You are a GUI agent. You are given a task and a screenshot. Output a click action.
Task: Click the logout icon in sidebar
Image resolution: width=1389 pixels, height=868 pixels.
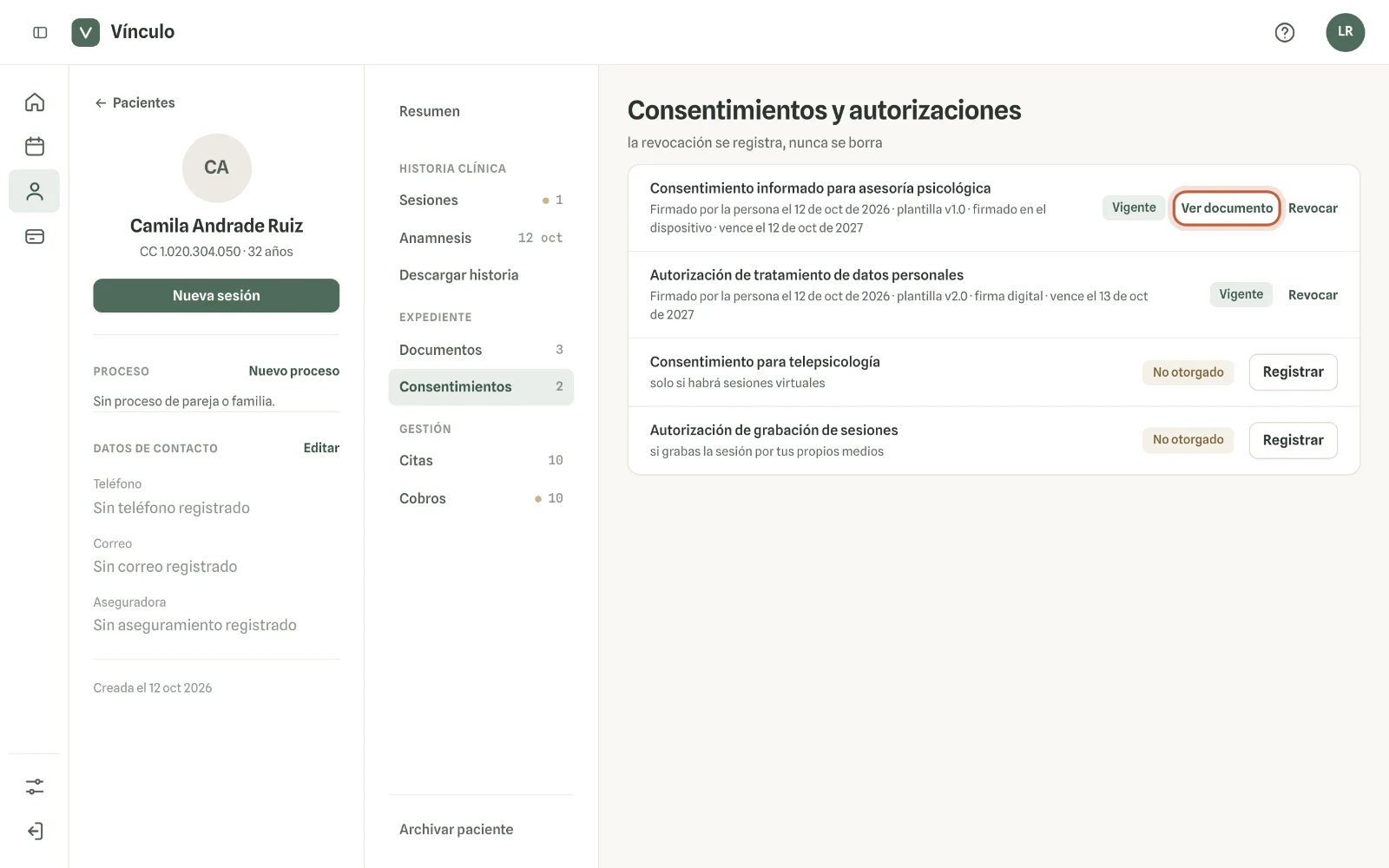click(35, 831)
